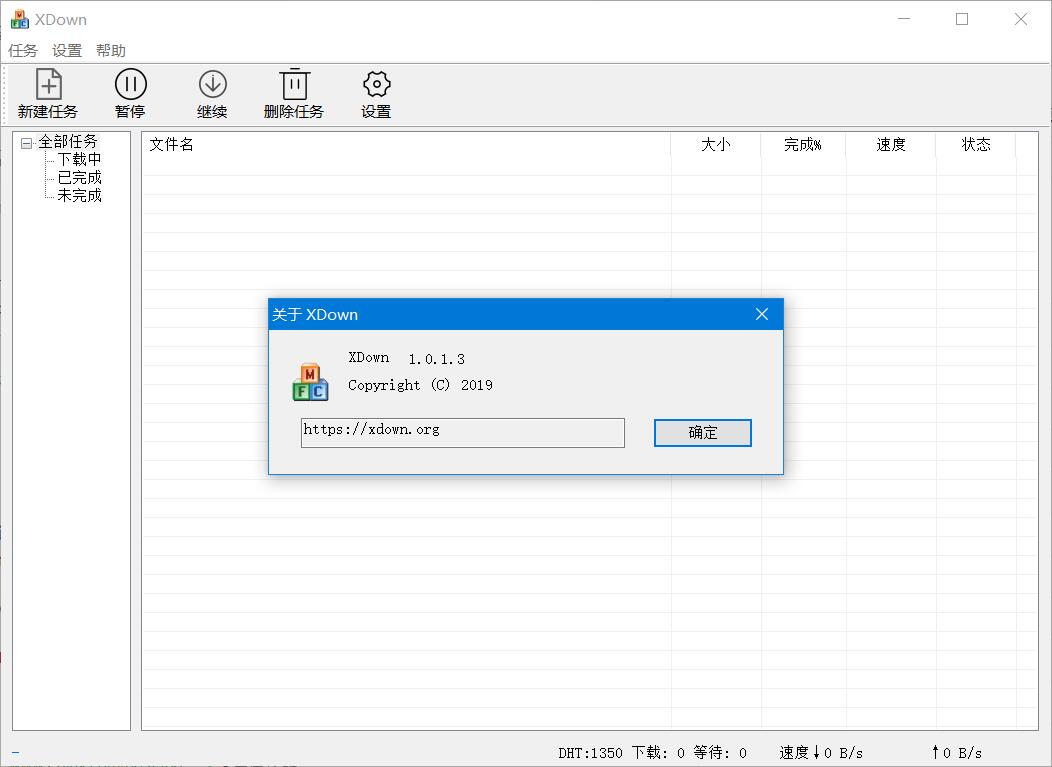Open the 帮助 menu
The height and width of the screenshot is (767, 1052).
click(111, 50)
